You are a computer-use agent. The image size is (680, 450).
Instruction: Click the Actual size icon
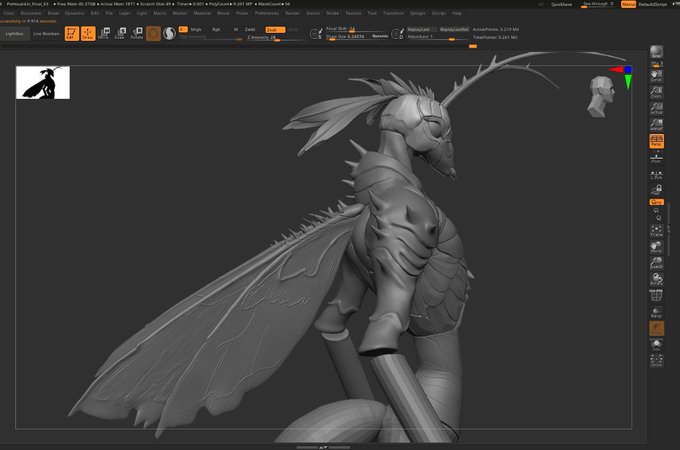(x=656, y=108)
